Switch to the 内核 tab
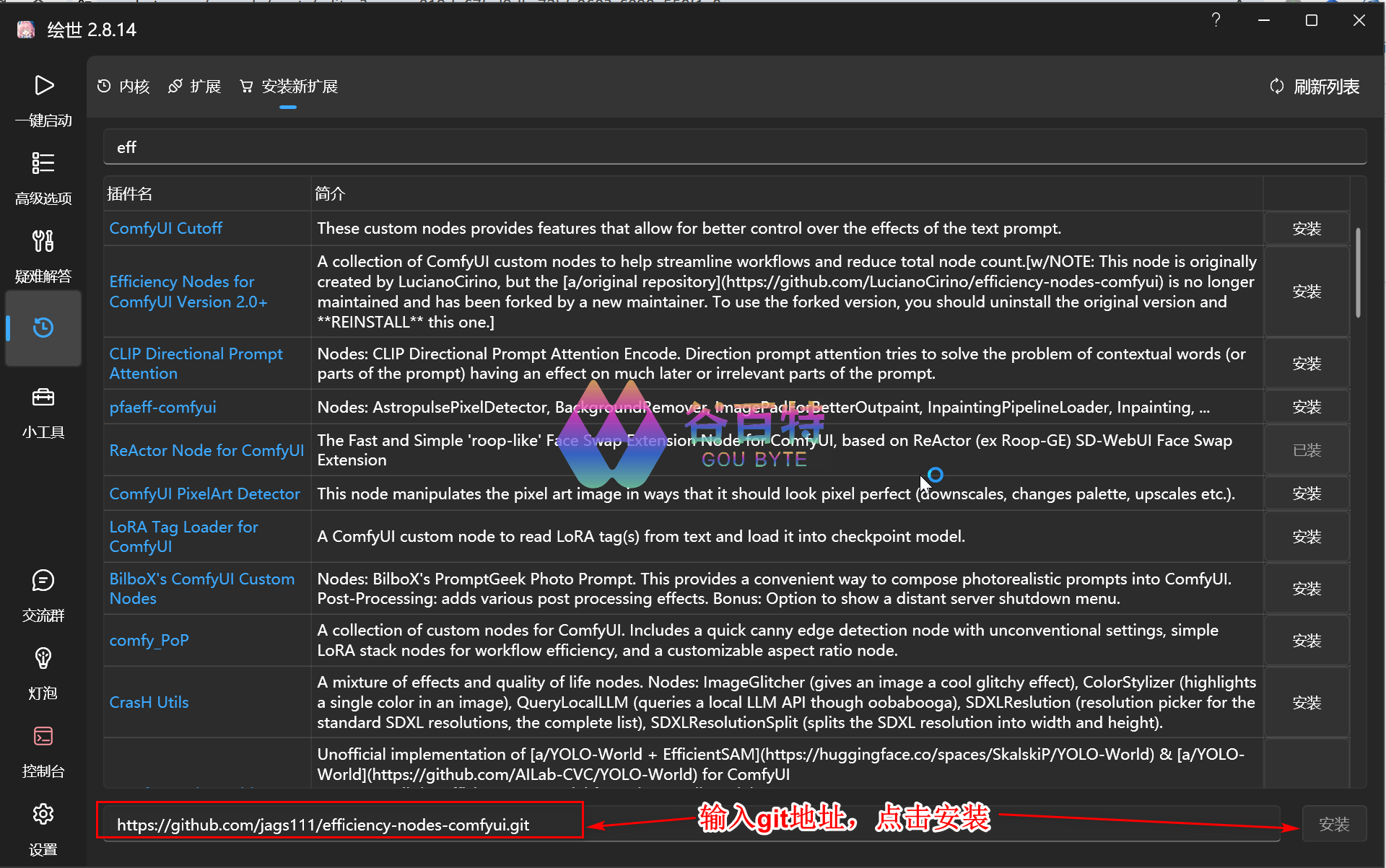 [x=123, y=87]
